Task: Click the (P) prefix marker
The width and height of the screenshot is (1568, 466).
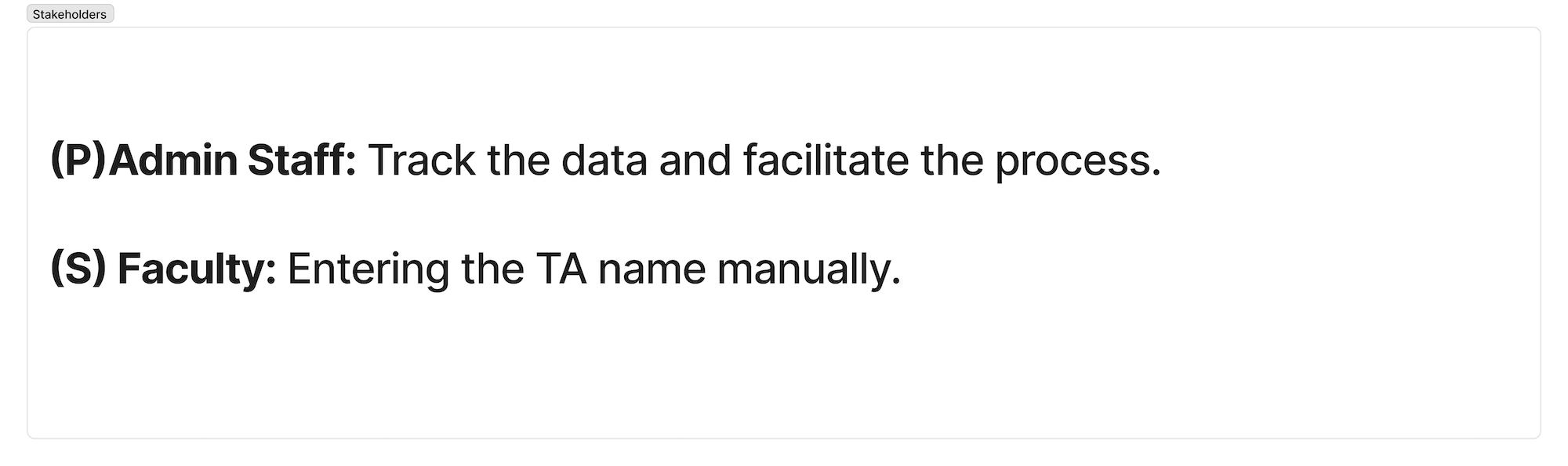Action: click(77, 160)
